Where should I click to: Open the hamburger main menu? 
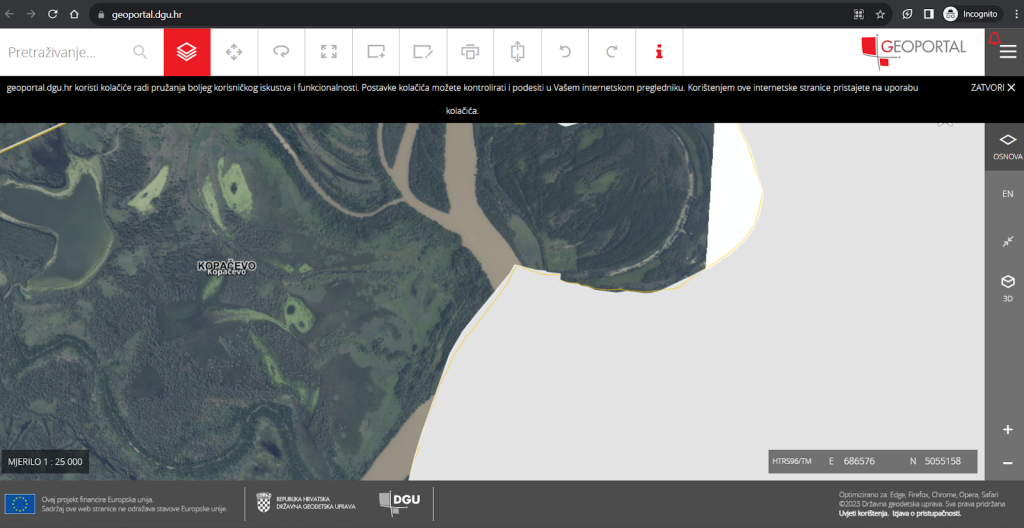[1008, 52]
